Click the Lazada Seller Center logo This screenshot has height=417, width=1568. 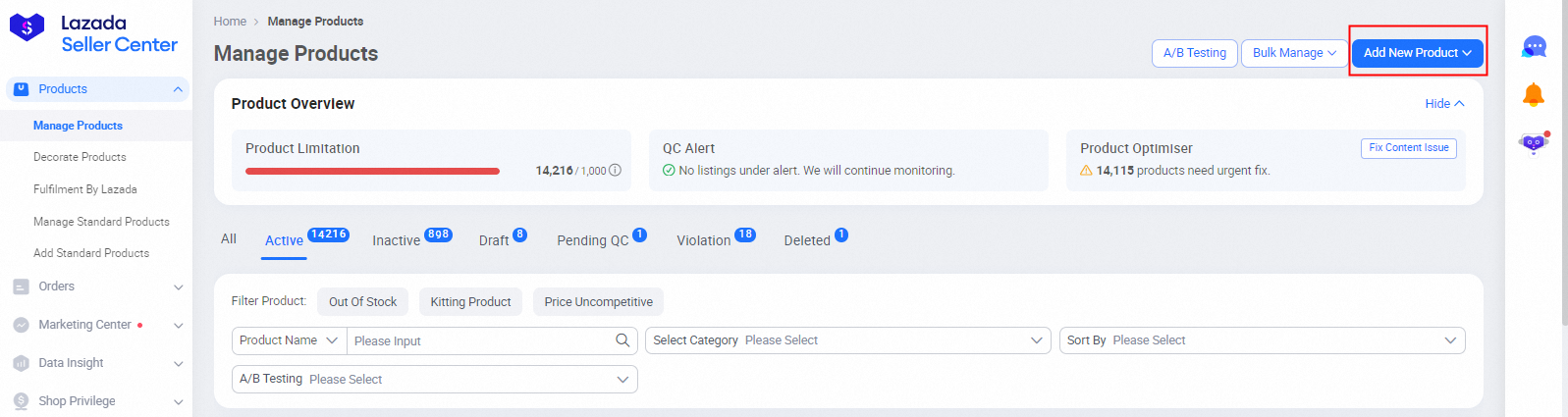[93, 33]
